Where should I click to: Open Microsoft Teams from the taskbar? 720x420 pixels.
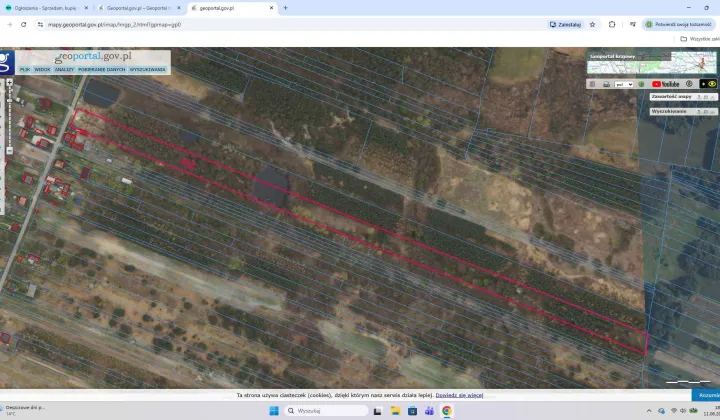pyautogui.click(x=429, y=410)
